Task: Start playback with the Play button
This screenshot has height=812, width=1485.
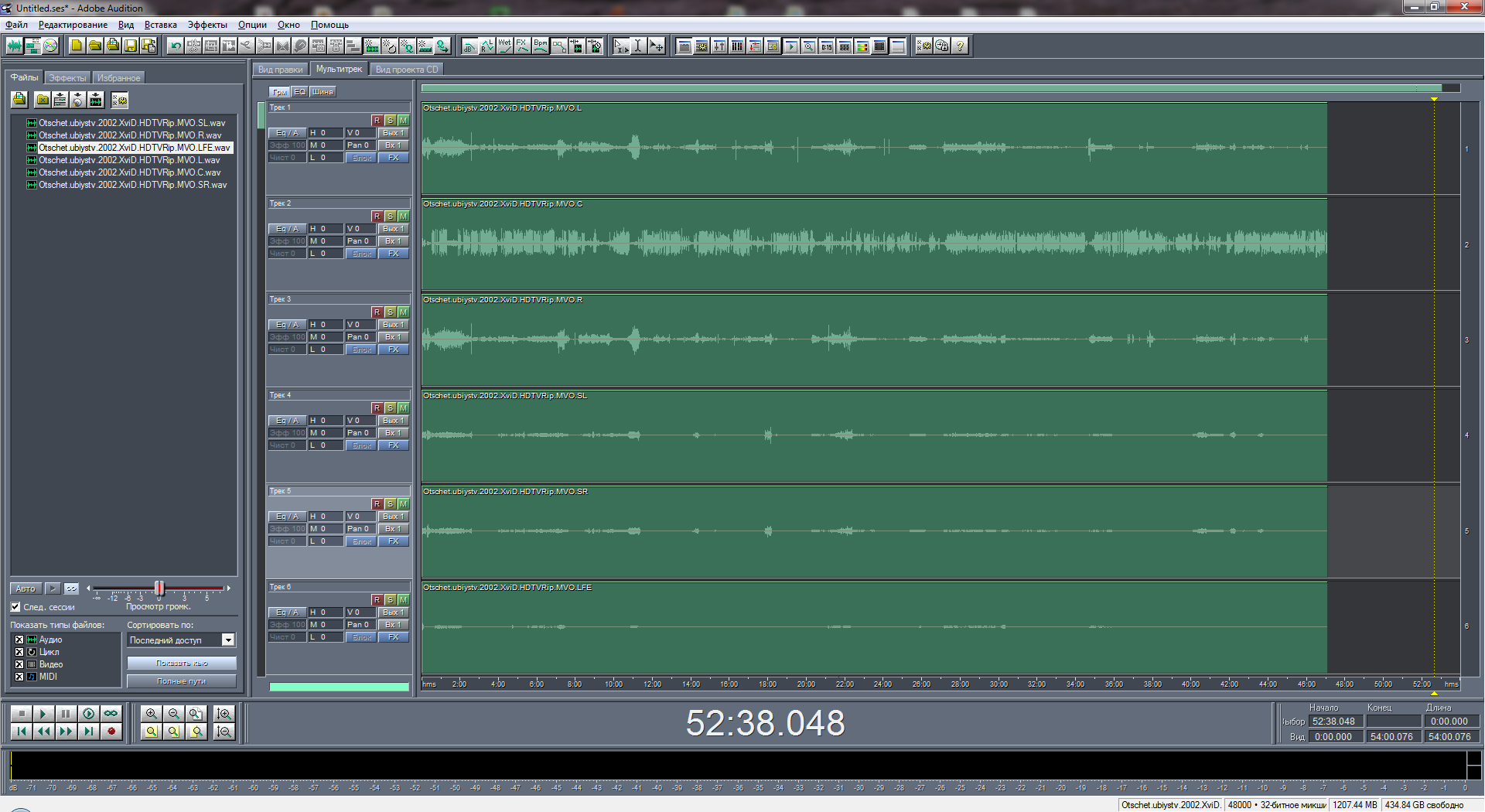Action: click(43, 714)
